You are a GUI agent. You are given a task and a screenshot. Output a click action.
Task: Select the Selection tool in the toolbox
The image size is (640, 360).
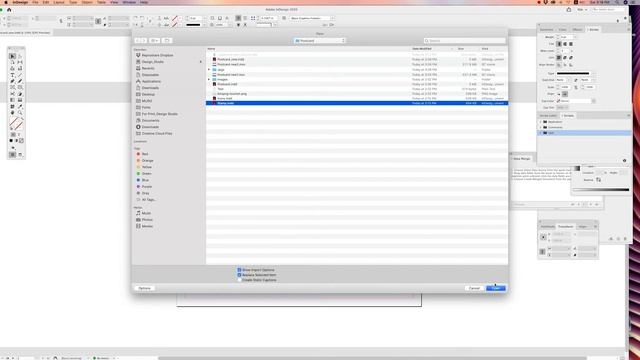point(12,56)
